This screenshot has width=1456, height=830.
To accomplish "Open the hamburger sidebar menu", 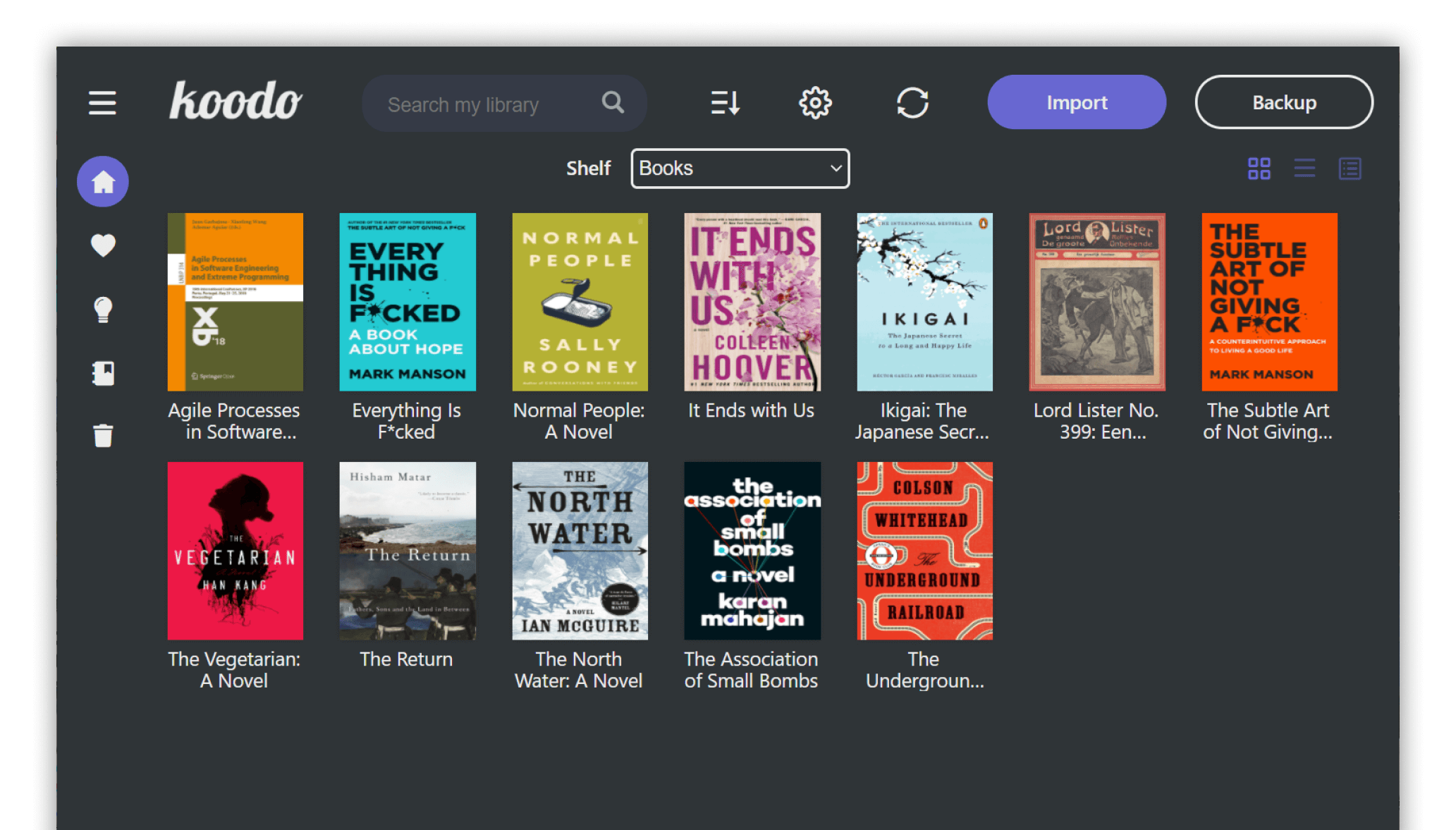I will tap(102, 103).
